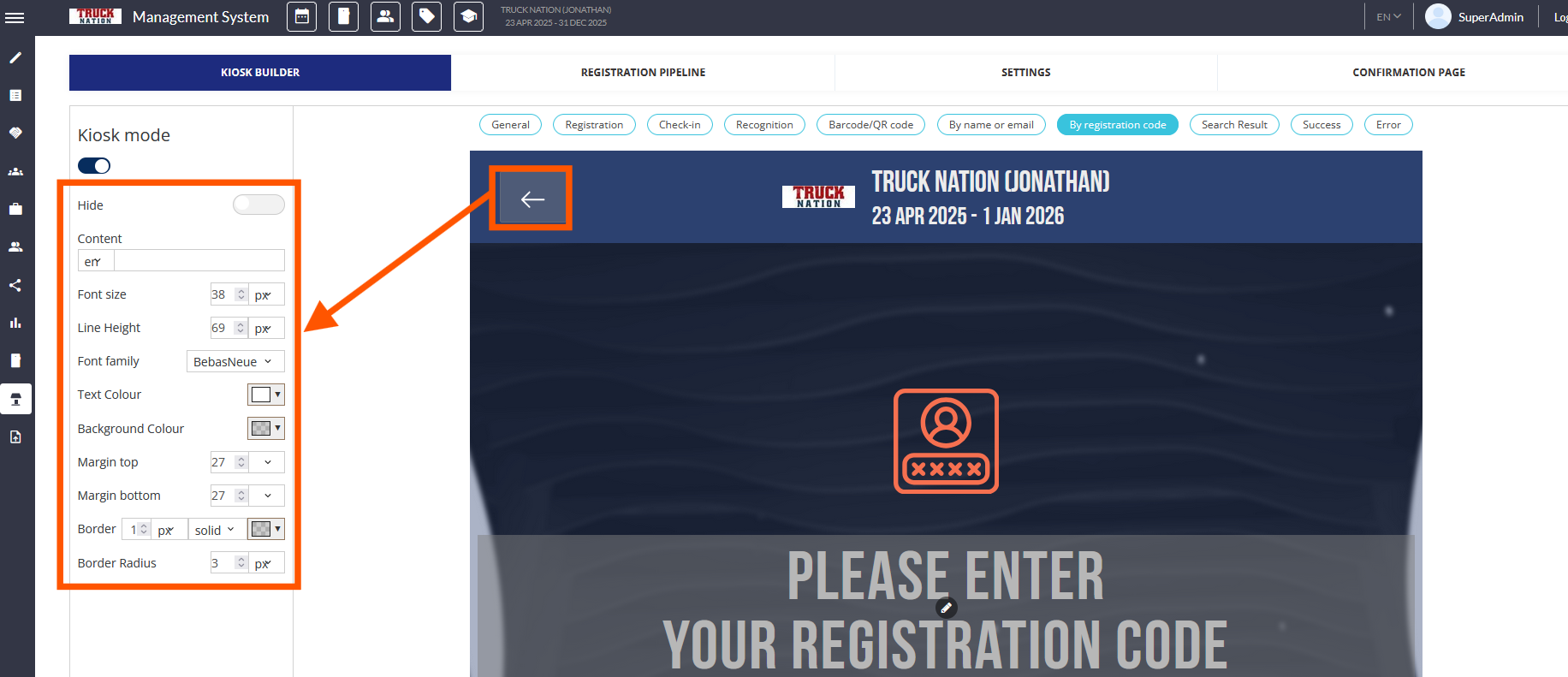Click the pencil edit icon on heading
1568x677 pixels.
(x=946, y=608)
